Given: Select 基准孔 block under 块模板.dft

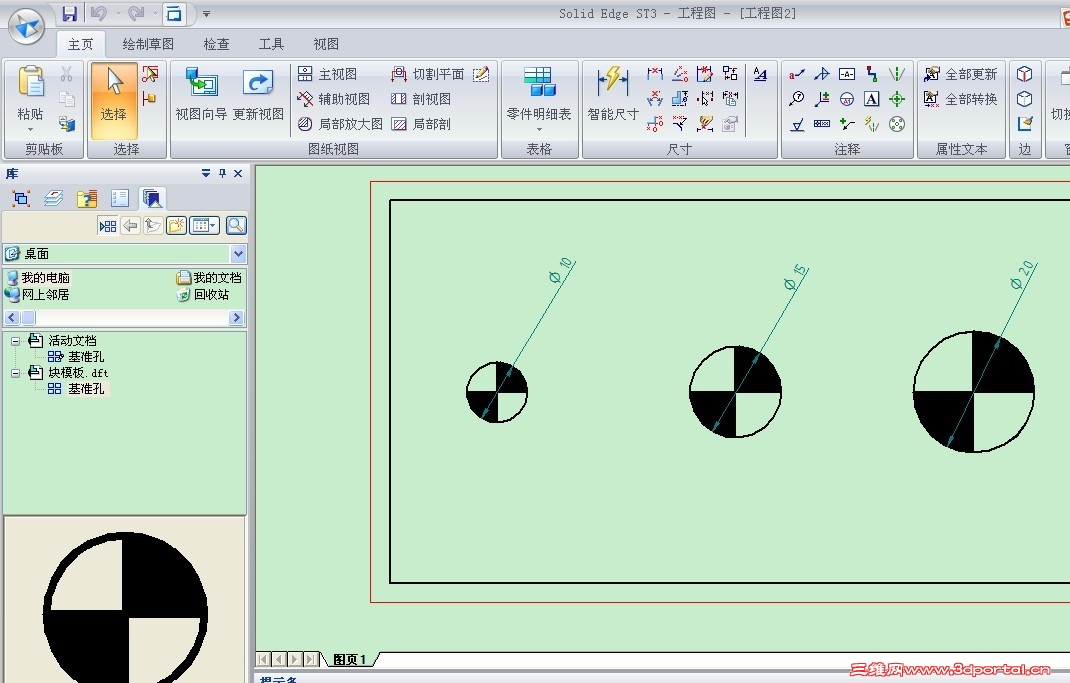Looking at the screenshot, I should click(x=76, y=389).
